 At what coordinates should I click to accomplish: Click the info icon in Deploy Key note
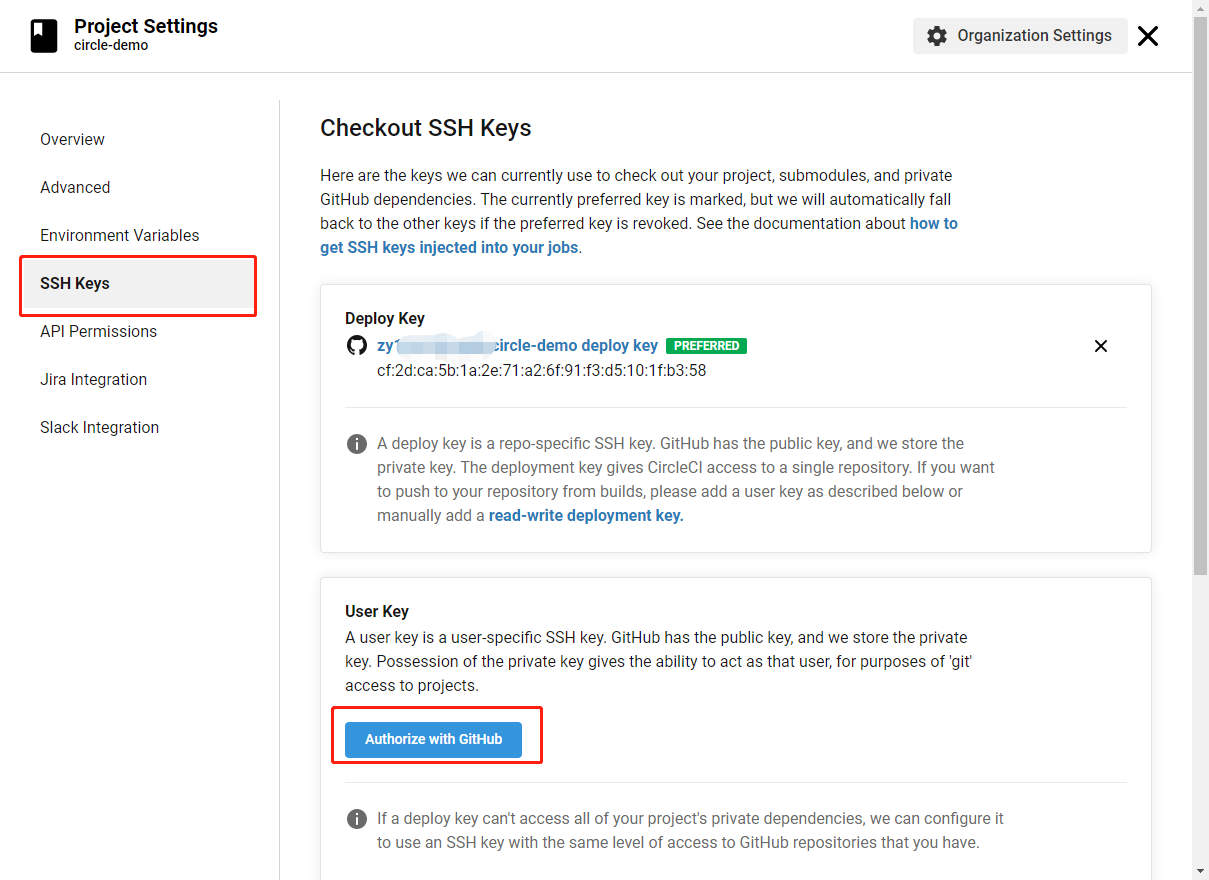point(356,443)
